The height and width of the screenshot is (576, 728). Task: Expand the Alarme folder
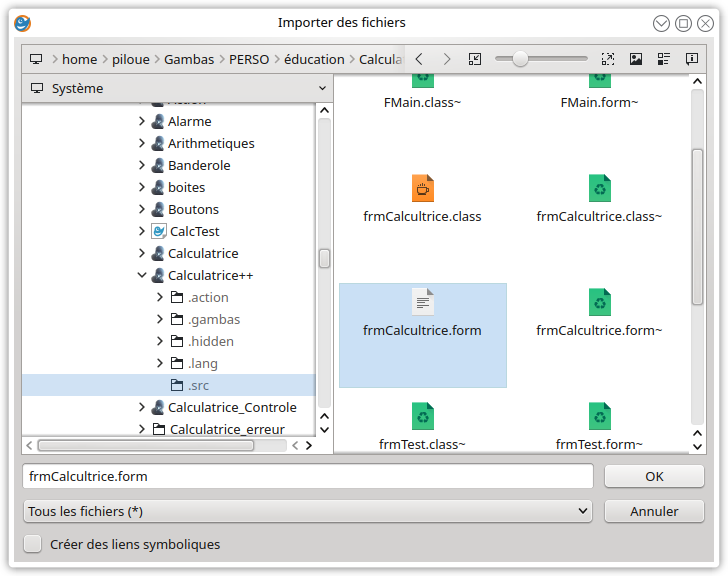pyautogui.click(x=142, y=121)
